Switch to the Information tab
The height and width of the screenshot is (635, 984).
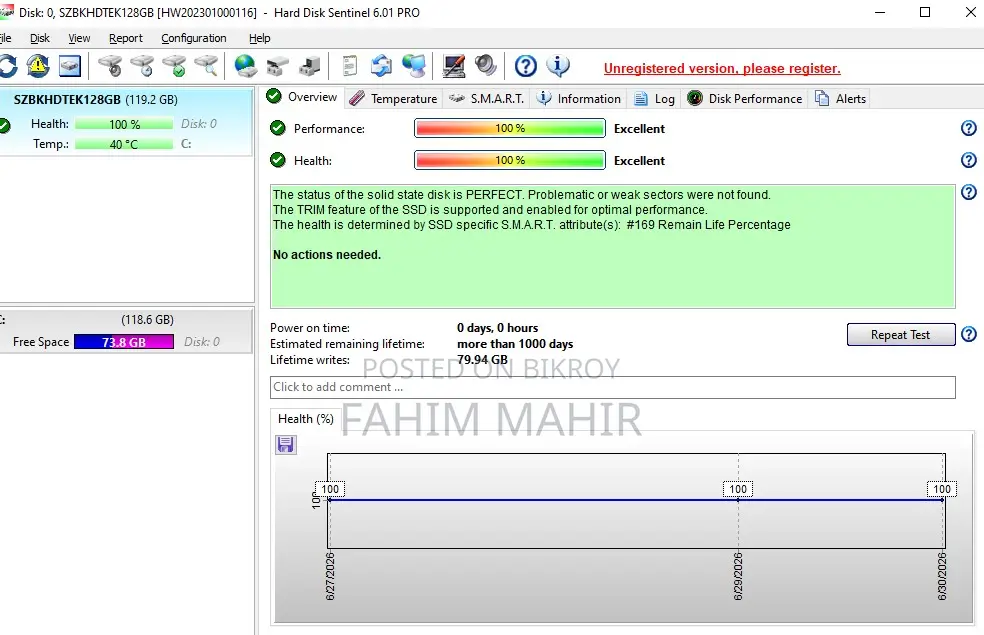coord(579,99)
